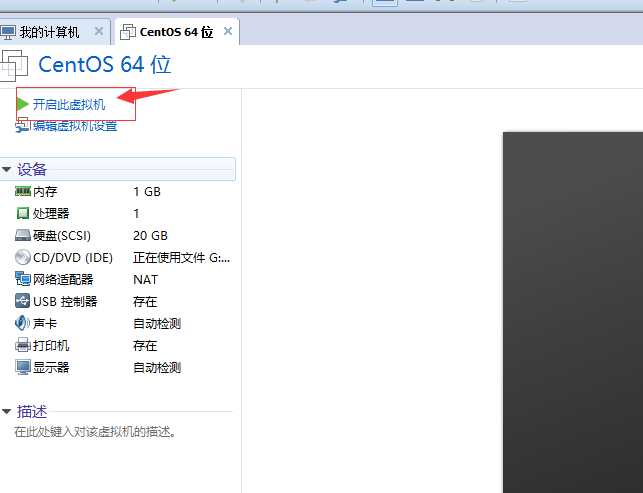This screenshot has width=643, height=493.
Task: Click the NAT network value
Action: pyautogui.click(x=145, y=280)
